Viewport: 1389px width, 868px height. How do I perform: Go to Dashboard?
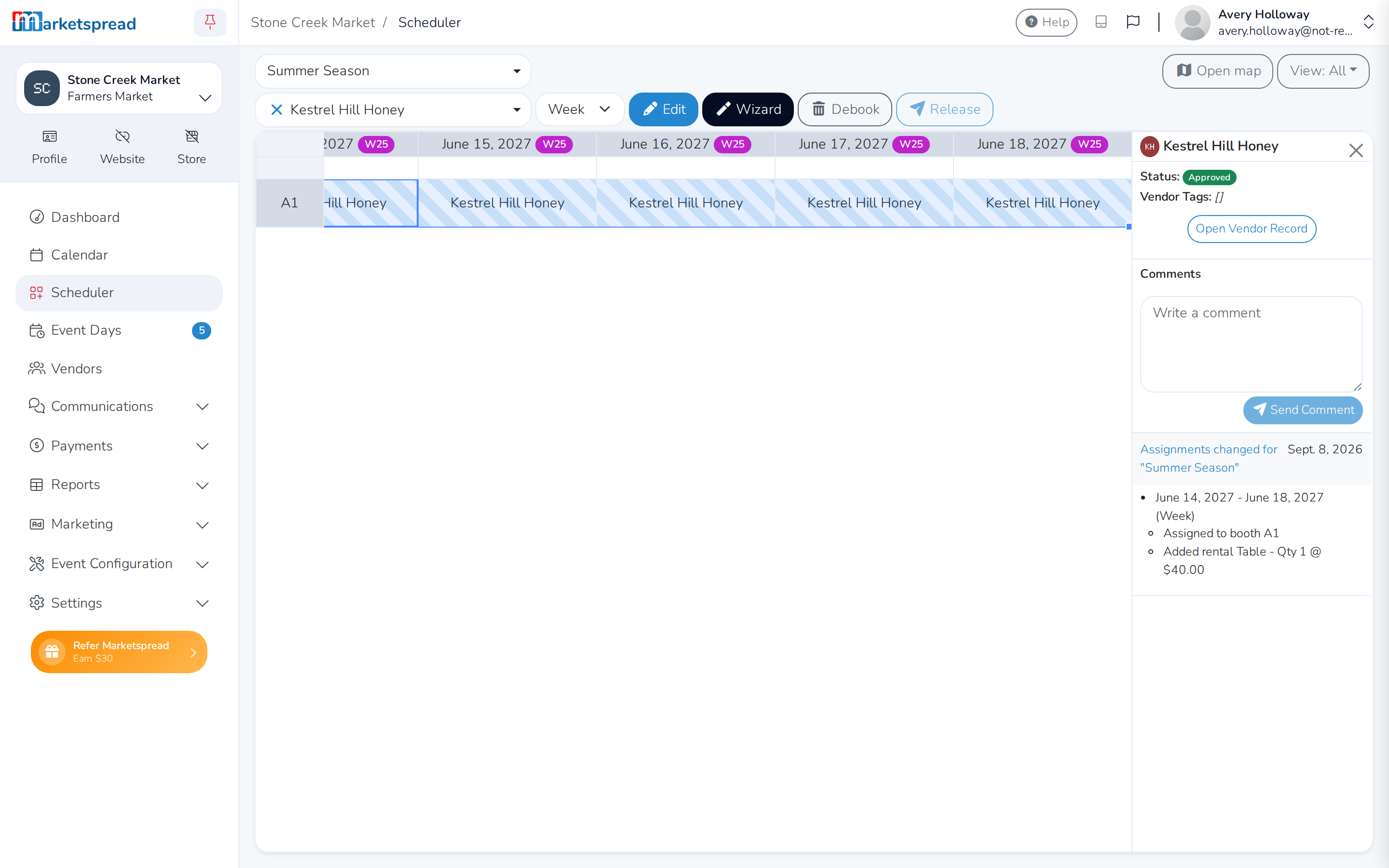click(120, 217)
